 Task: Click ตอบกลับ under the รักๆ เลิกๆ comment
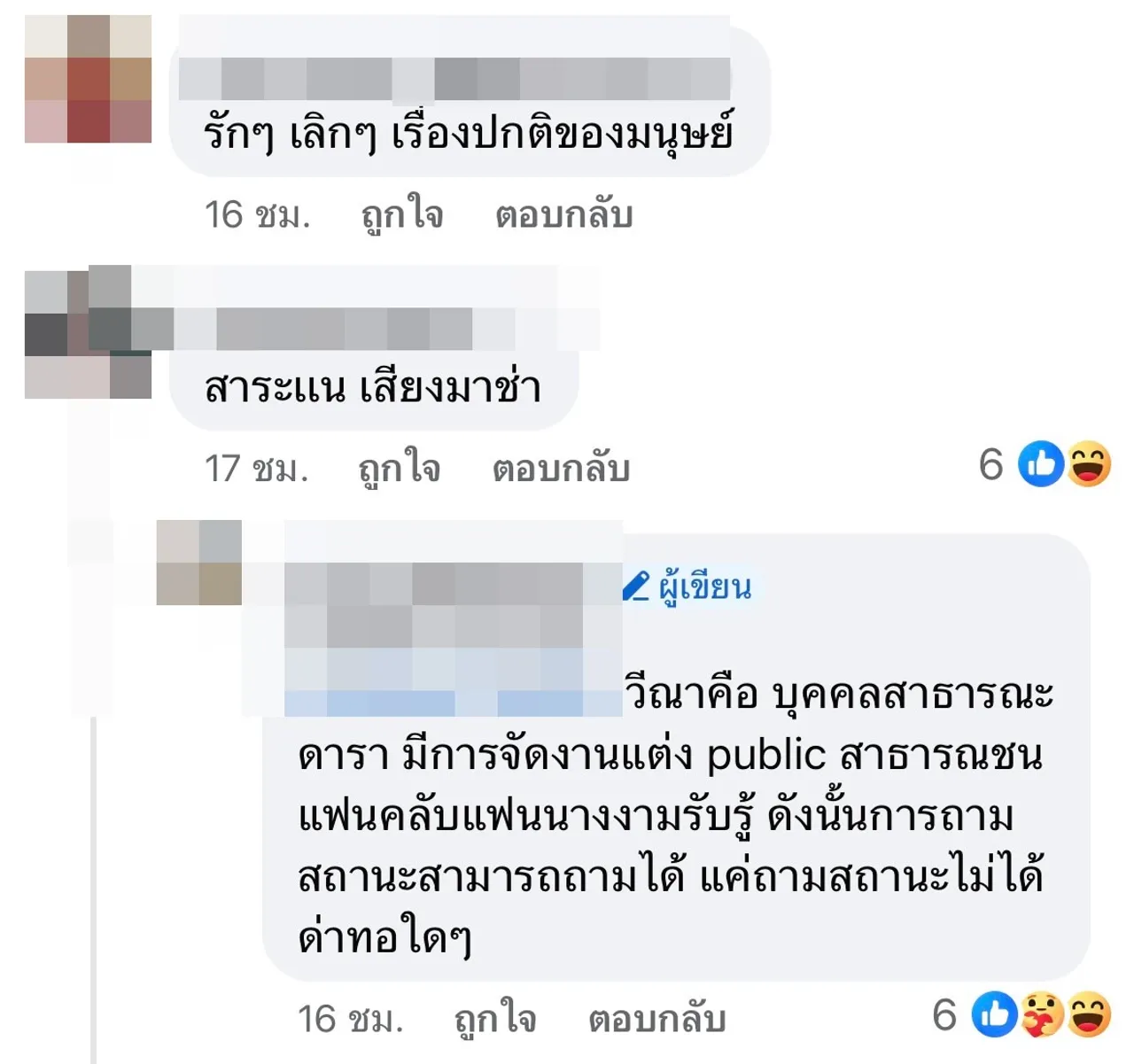[564, 214]
